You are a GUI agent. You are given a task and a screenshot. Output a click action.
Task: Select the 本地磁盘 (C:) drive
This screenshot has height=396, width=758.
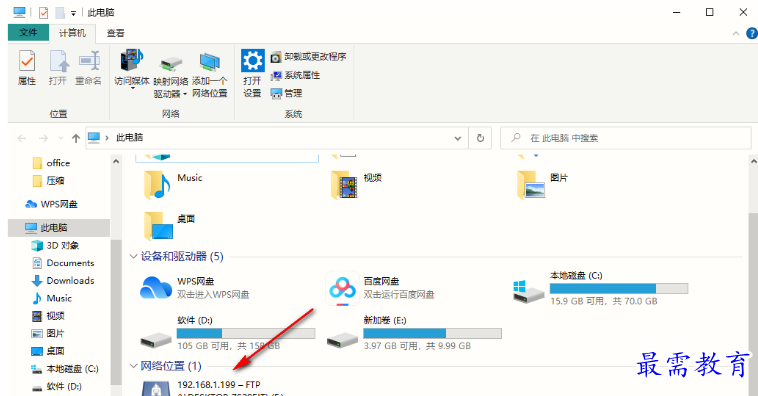601,288
